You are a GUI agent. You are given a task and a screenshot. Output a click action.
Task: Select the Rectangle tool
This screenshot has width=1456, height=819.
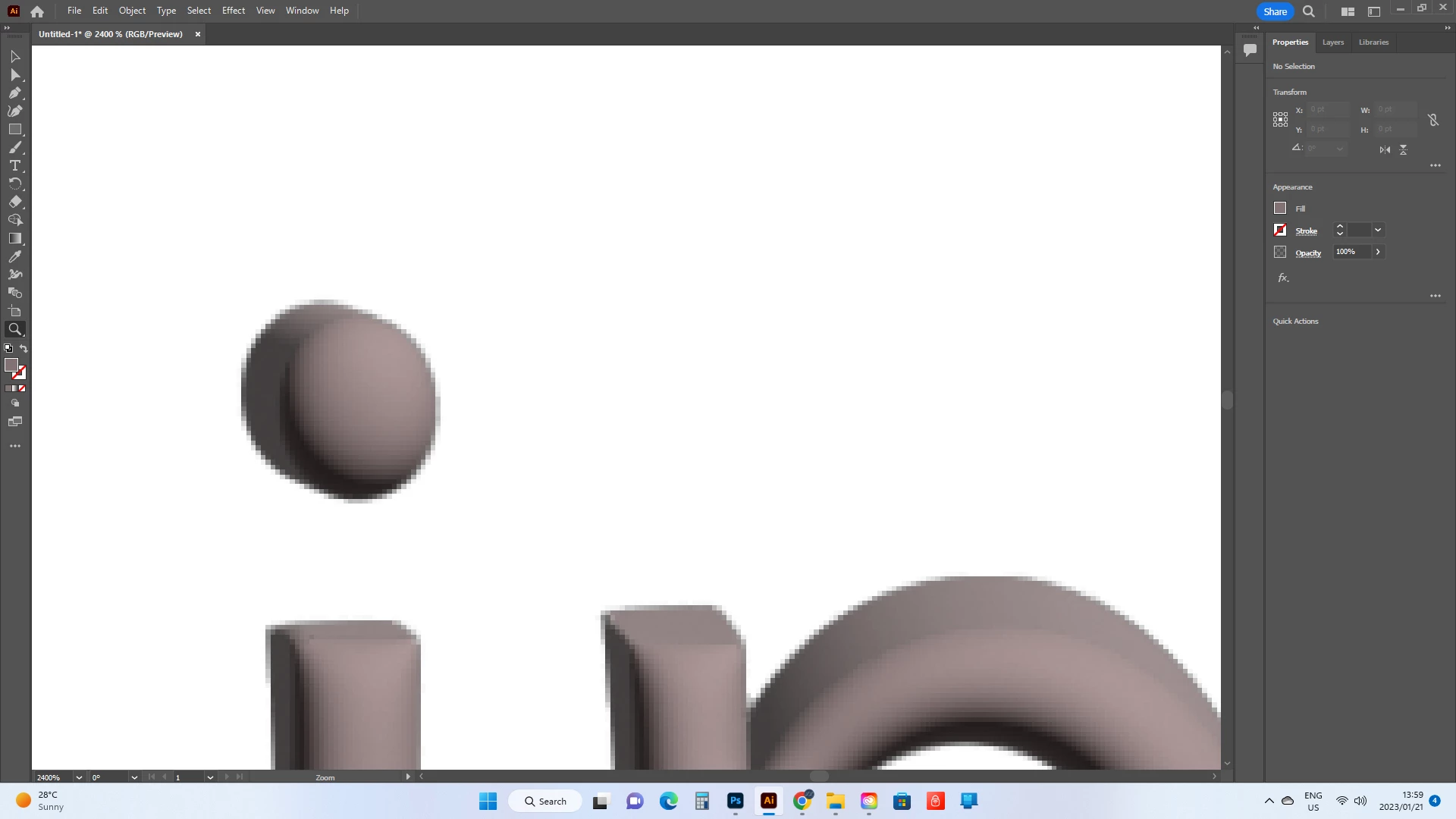pyautogui.click(x=14, y=130)
